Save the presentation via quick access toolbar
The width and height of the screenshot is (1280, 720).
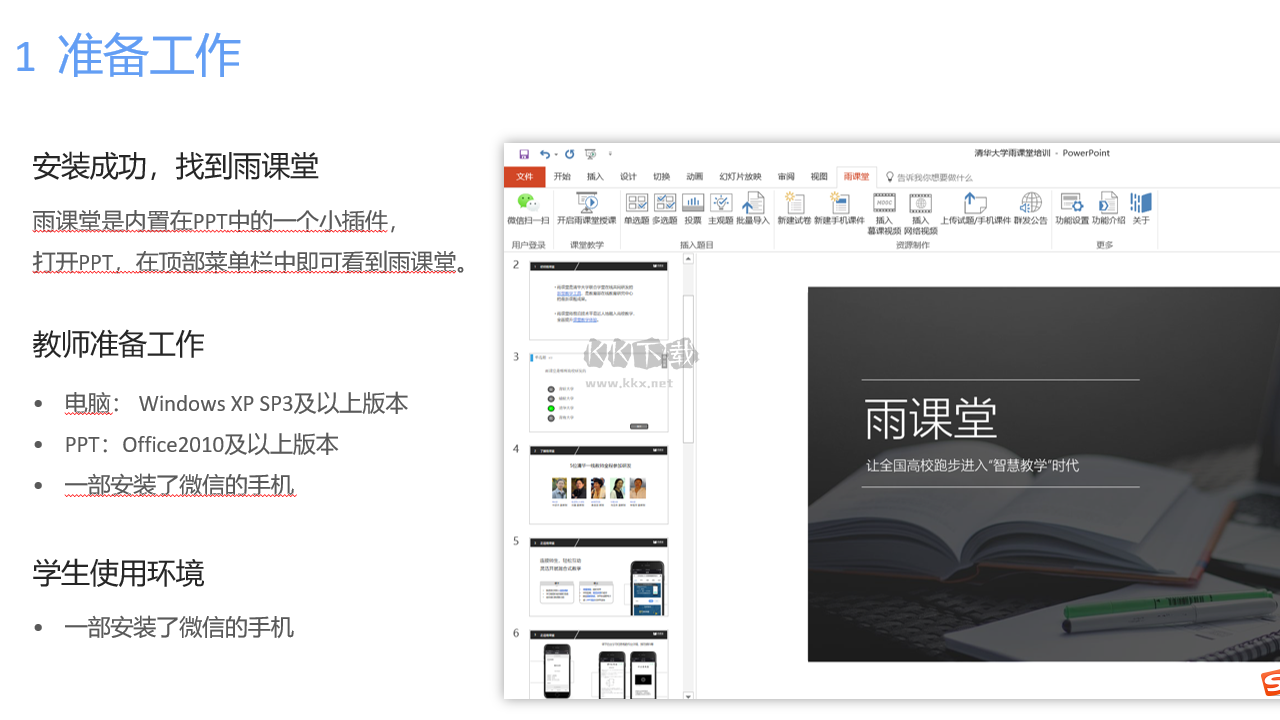point(523,154)
